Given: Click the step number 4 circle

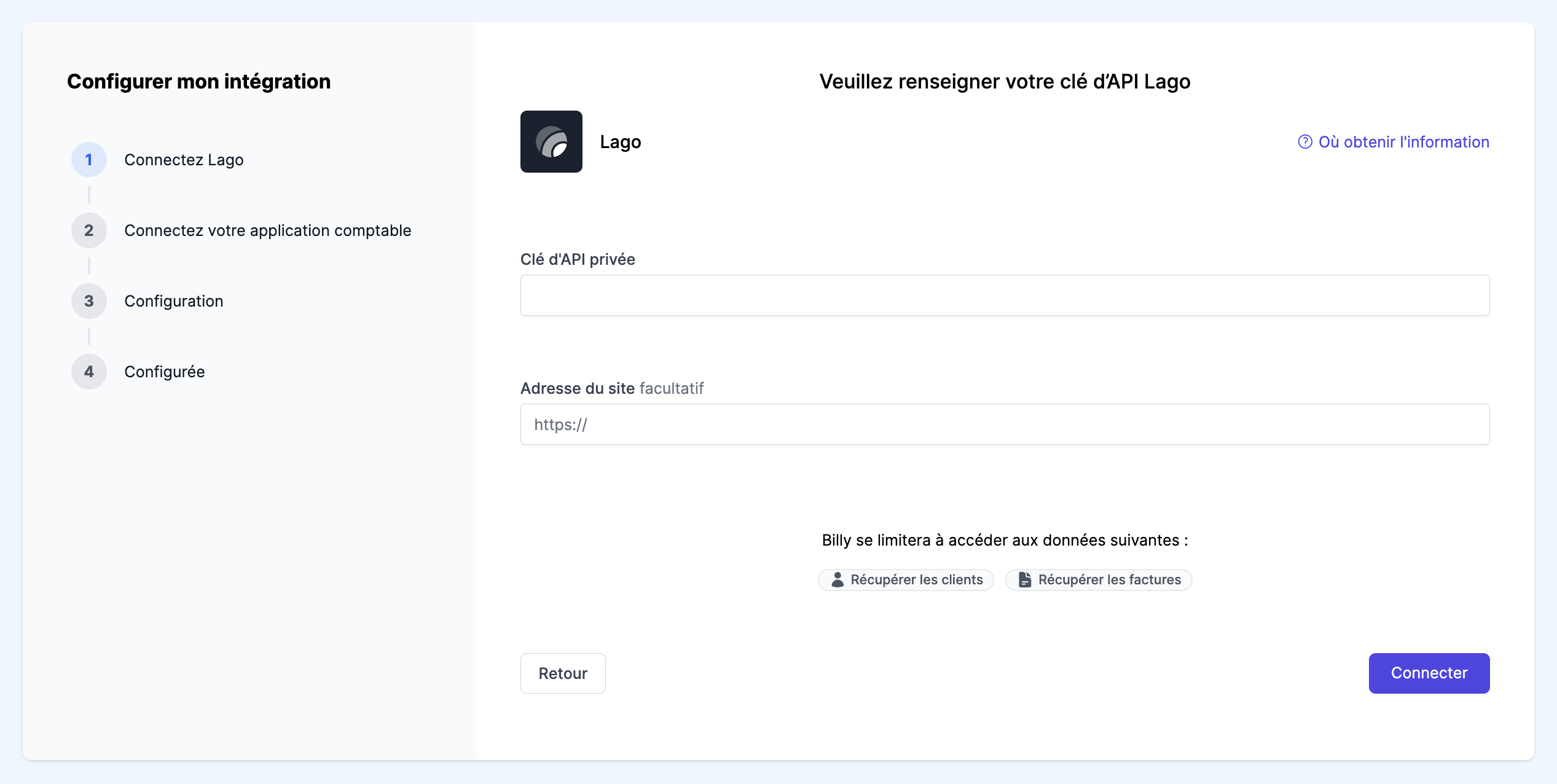Looking at the screenshot, I should (x=89, y=372).
